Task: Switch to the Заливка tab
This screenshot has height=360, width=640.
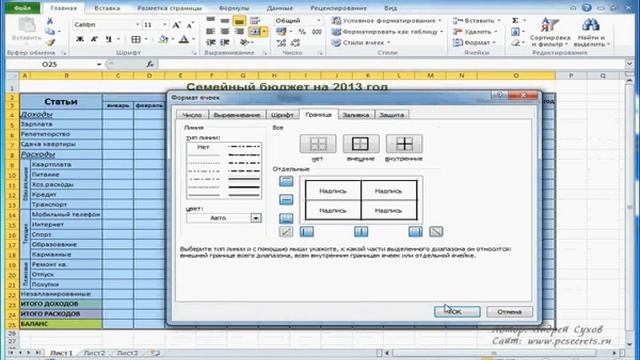Action: (356, 115)
